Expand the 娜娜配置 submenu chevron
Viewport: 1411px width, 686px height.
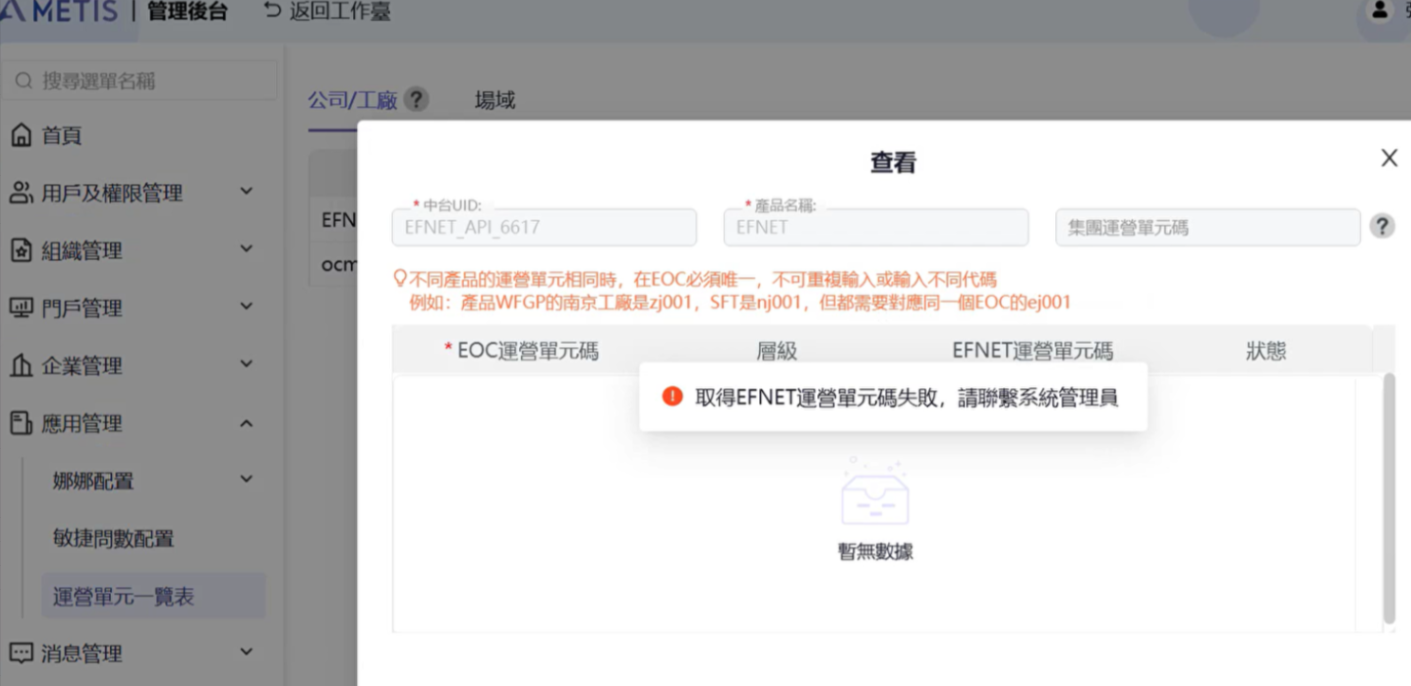point(246,480)
